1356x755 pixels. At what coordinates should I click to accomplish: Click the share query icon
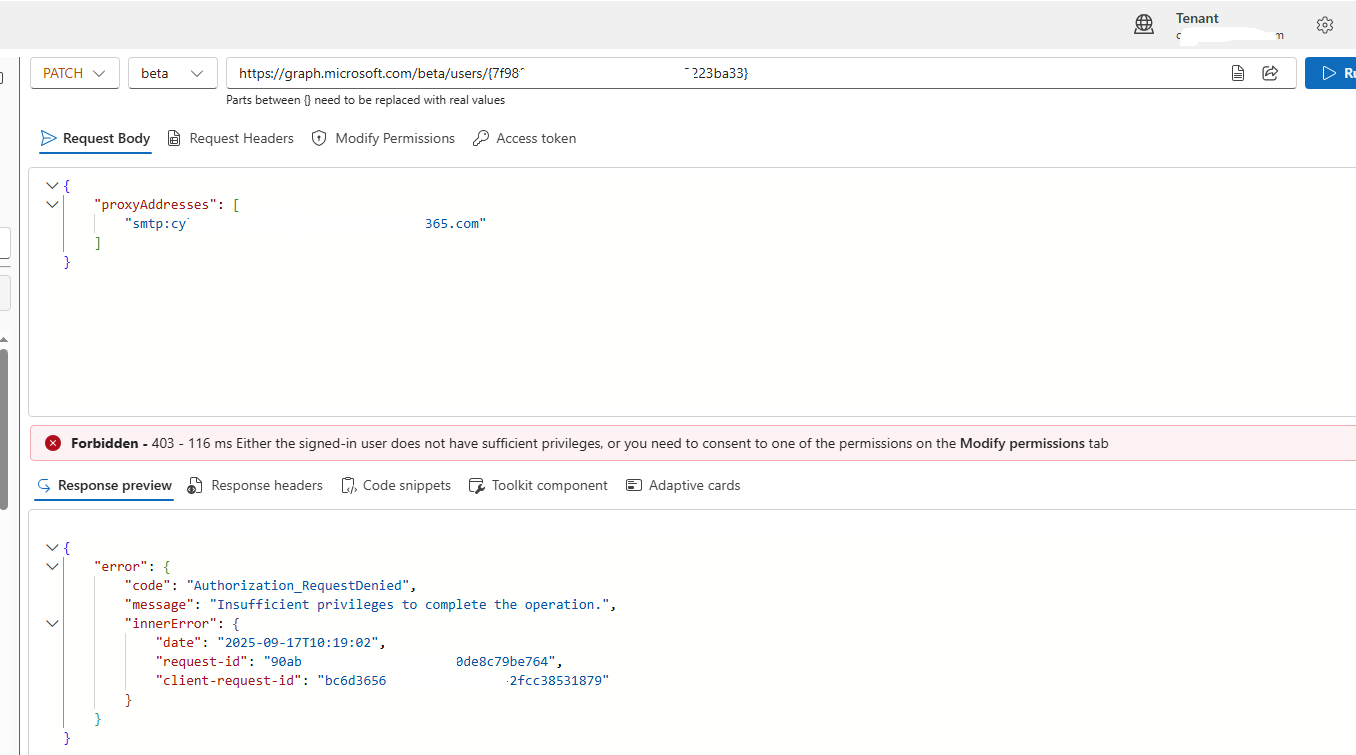click(x=1270, y=73)
